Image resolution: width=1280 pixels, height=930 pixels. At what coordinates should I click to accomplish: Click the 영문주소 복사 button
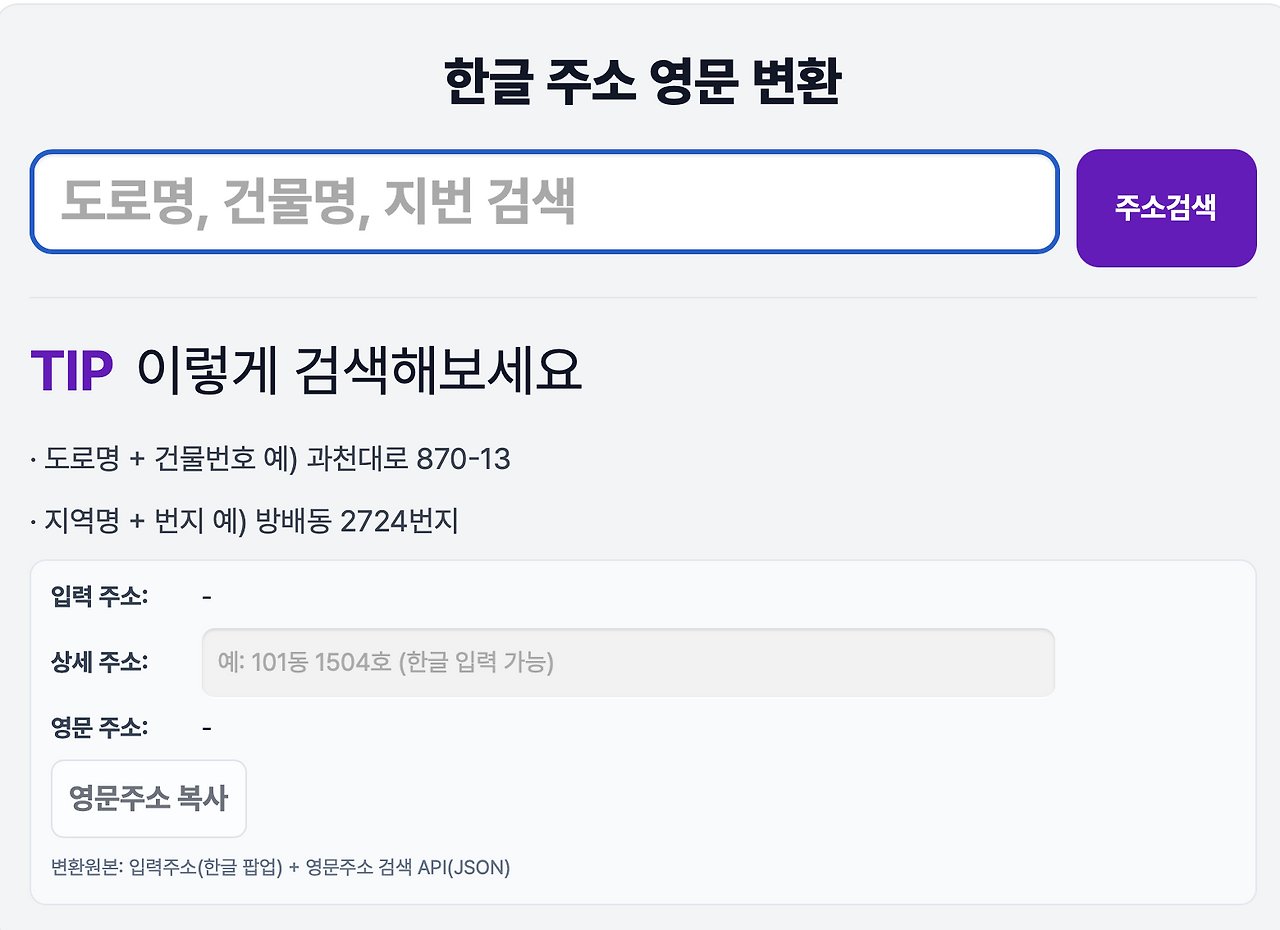(148, 797)
